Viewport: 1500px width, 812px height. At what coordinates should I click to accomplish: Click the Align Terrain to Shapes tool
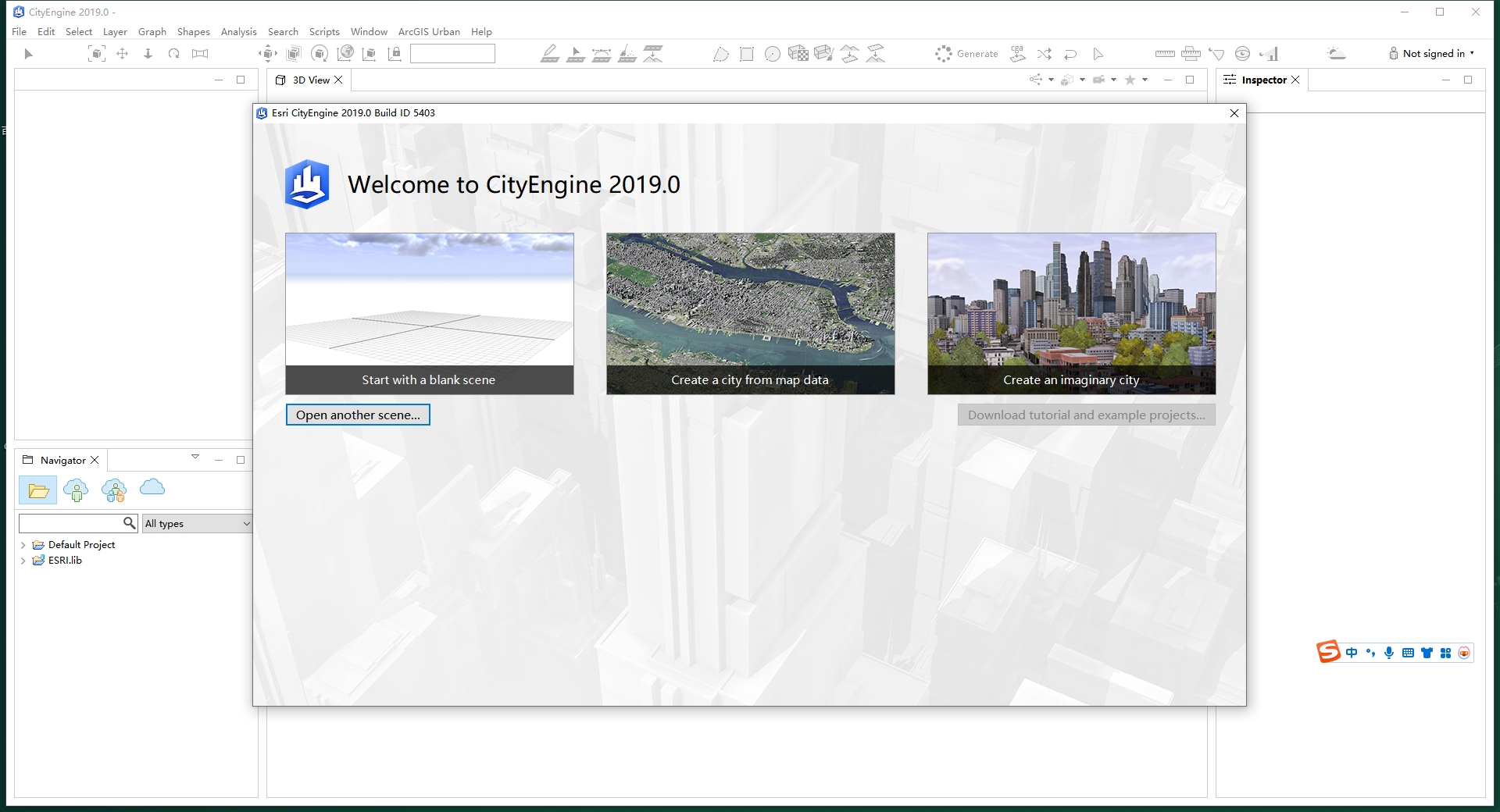coord(876,54)
